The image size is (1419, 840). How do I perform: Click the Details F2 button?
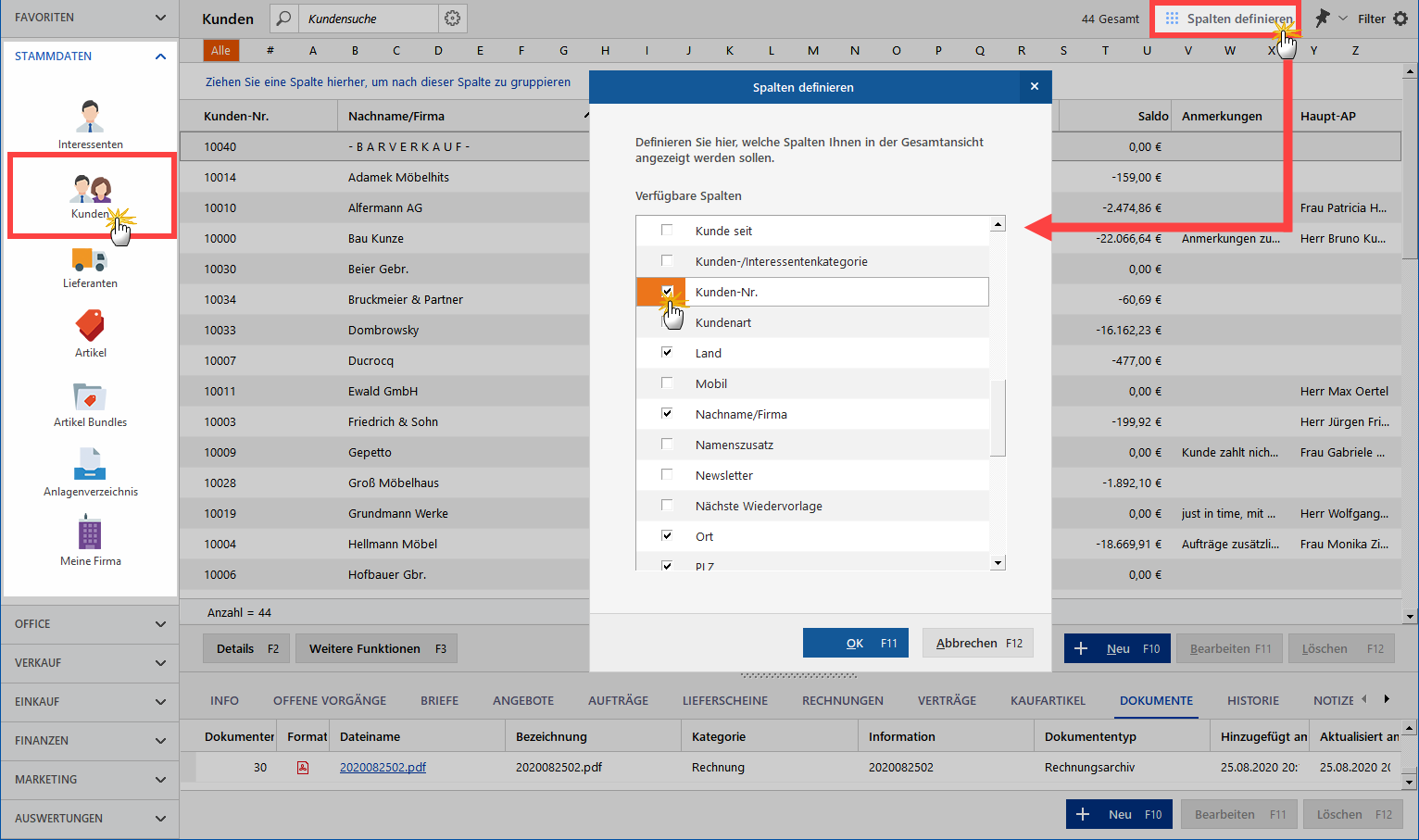point(246,648)
